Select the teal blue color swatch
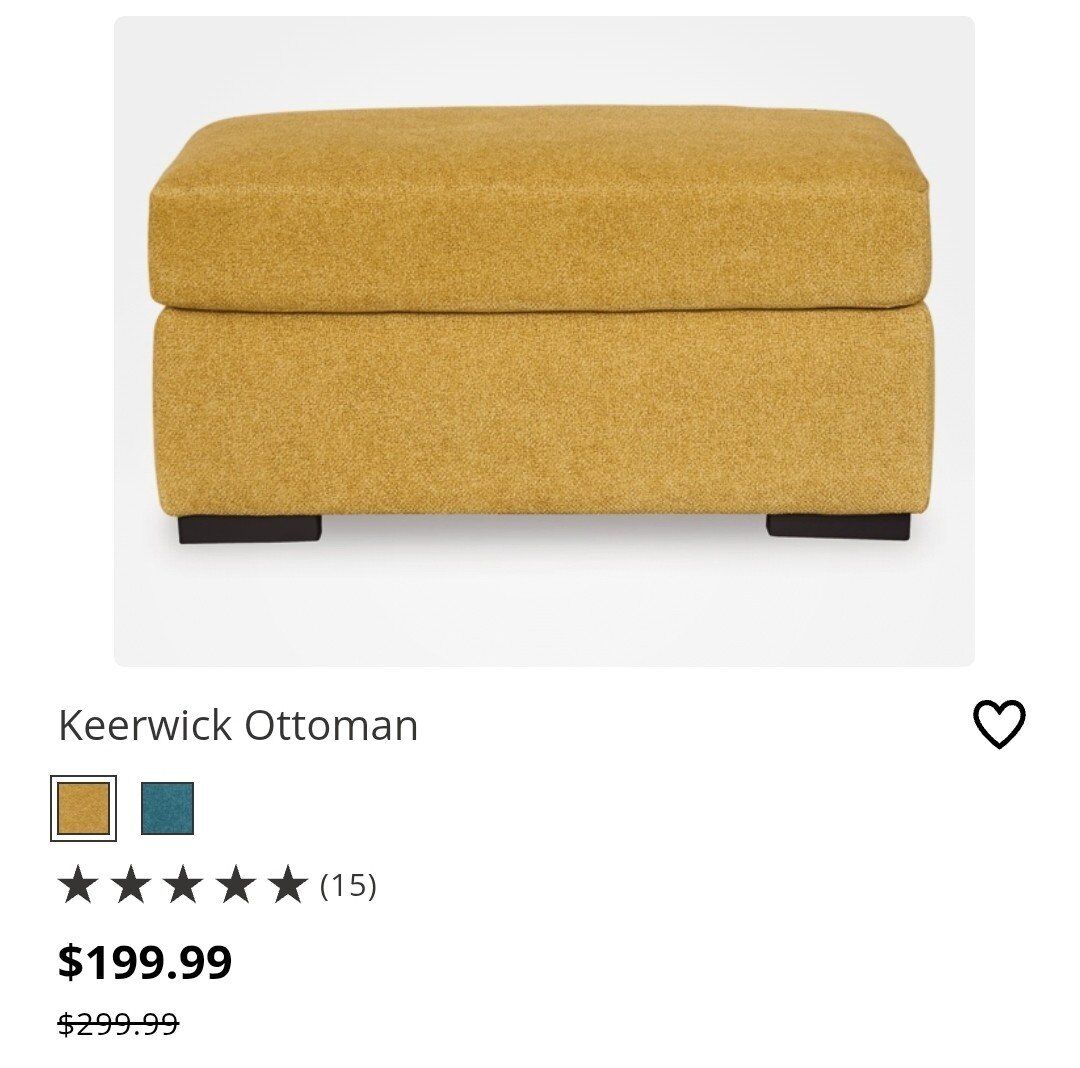Viewport: 1080px width, 1068px height. [167, 808]
